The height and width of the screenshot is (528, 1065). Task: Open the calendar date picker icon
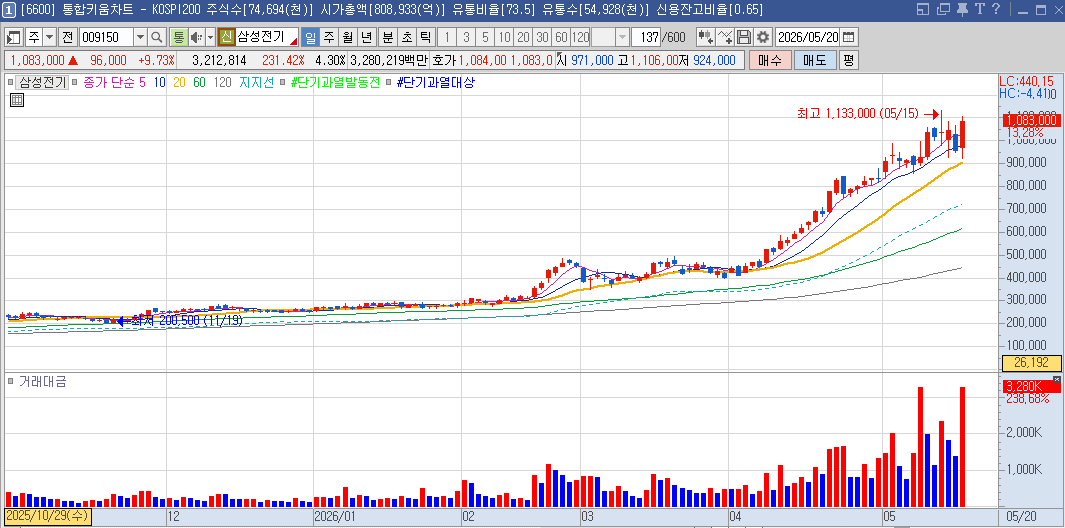tap(849, 37)
